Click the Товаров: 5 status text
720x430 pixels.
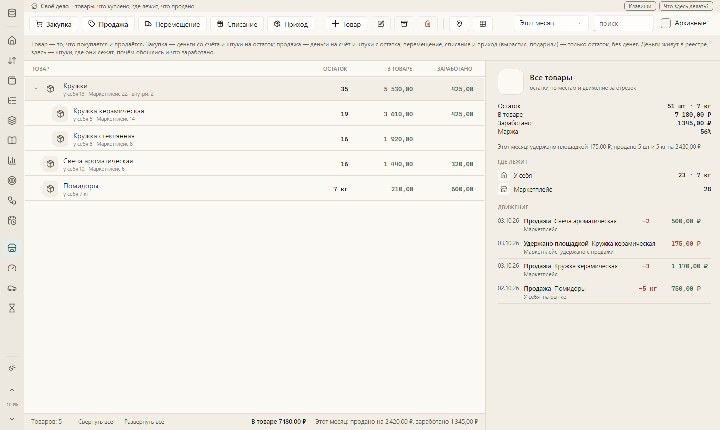pyautogui.click(x=46, y=422)
